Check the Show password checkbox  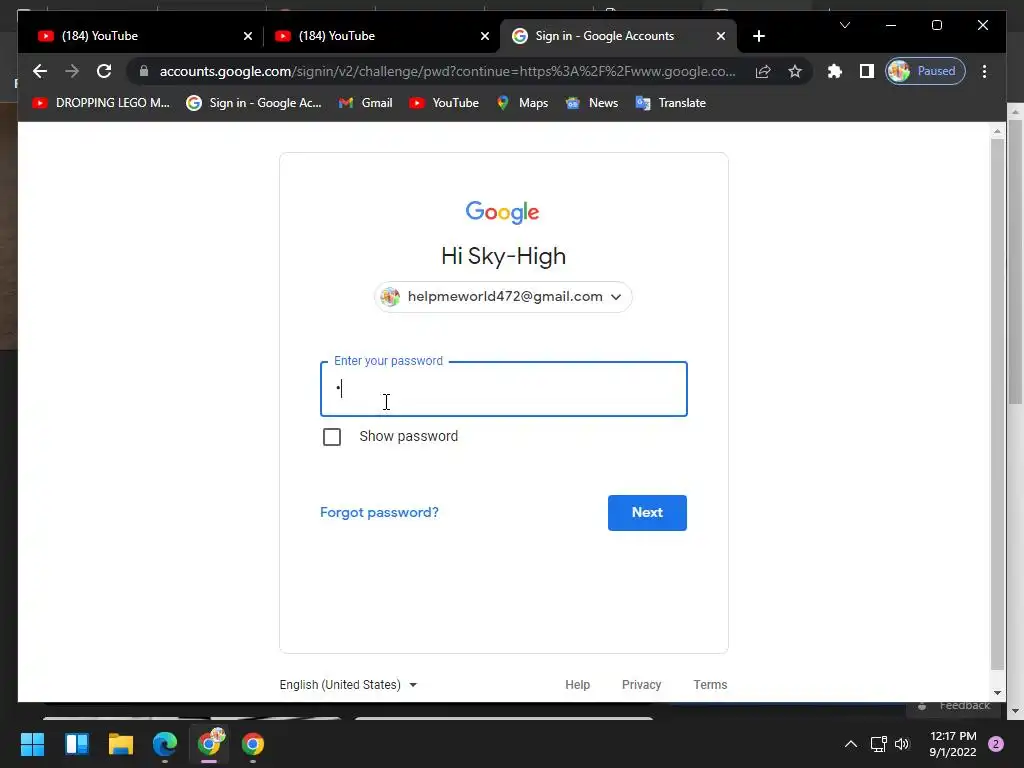(332, 436)
